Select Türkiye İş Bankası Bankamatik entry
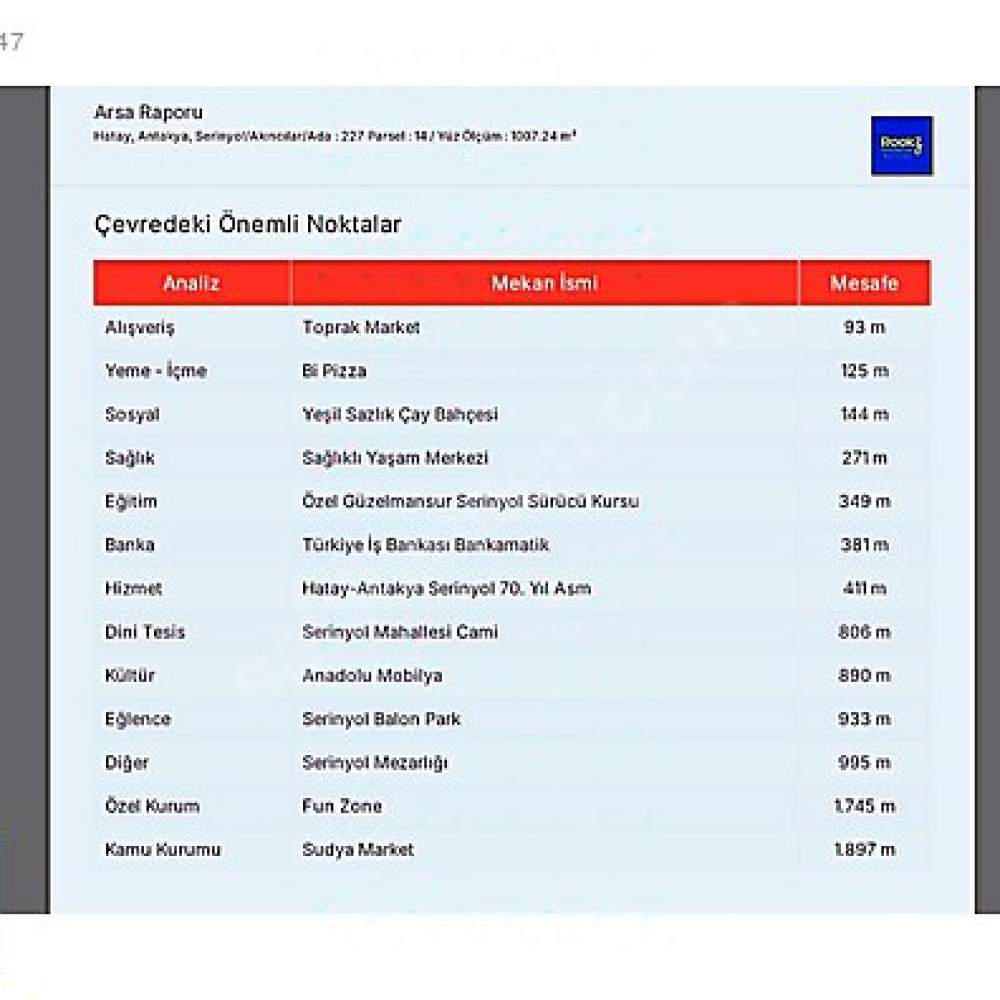The height and width of the screenshot is (1000, 1000). point(425,545)
